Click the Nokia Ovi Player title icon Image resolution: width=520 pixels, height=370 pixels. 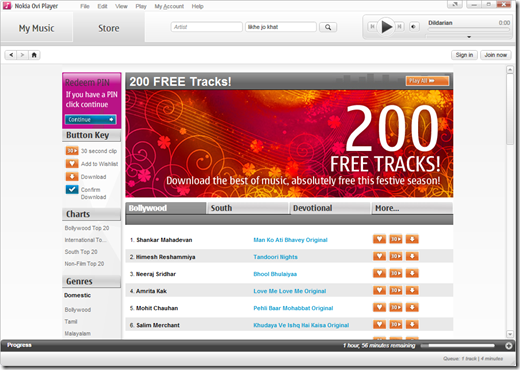point(7,6)
